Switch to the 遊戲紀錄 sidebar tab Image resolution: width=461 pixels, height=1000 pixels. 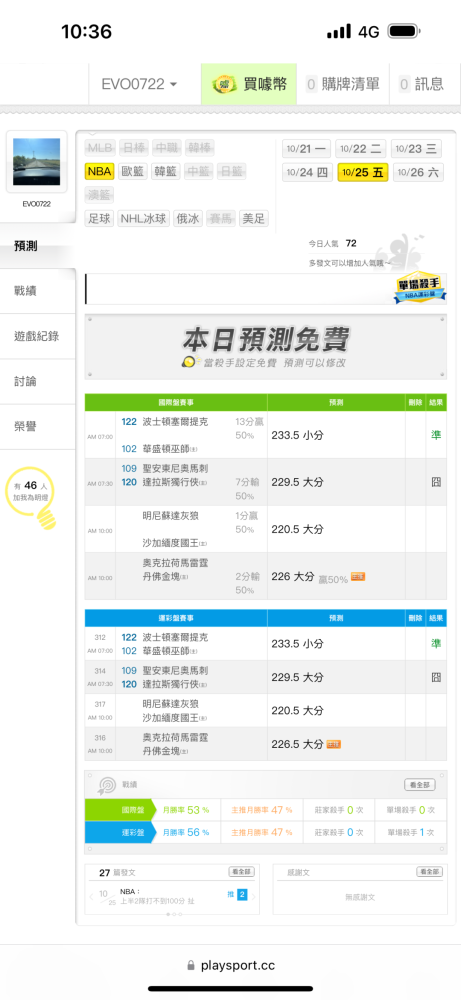pyautogui.click(x=38, y=336)
